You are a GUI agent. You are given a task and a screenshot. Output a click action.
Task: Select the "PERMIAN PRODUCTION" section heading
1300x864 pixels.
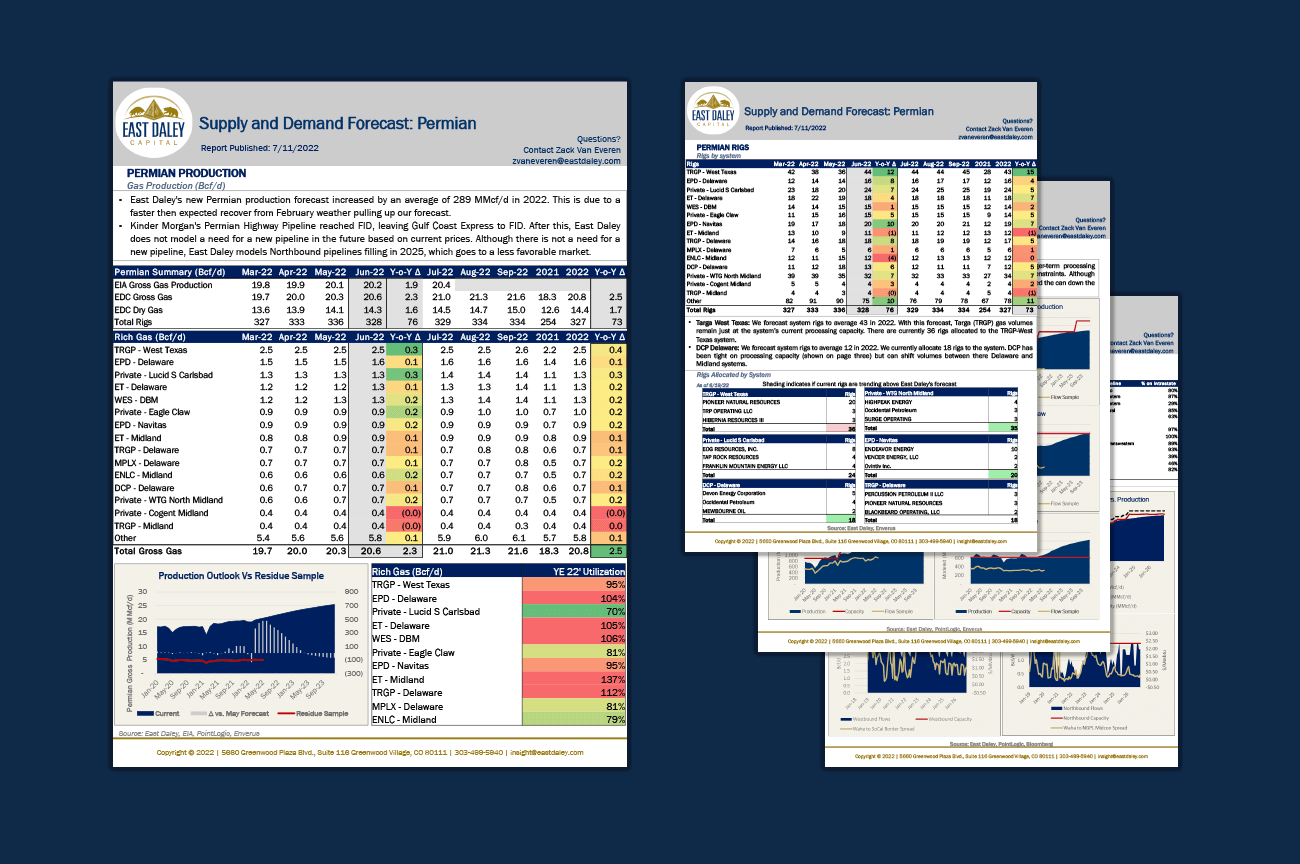[186, 174]
